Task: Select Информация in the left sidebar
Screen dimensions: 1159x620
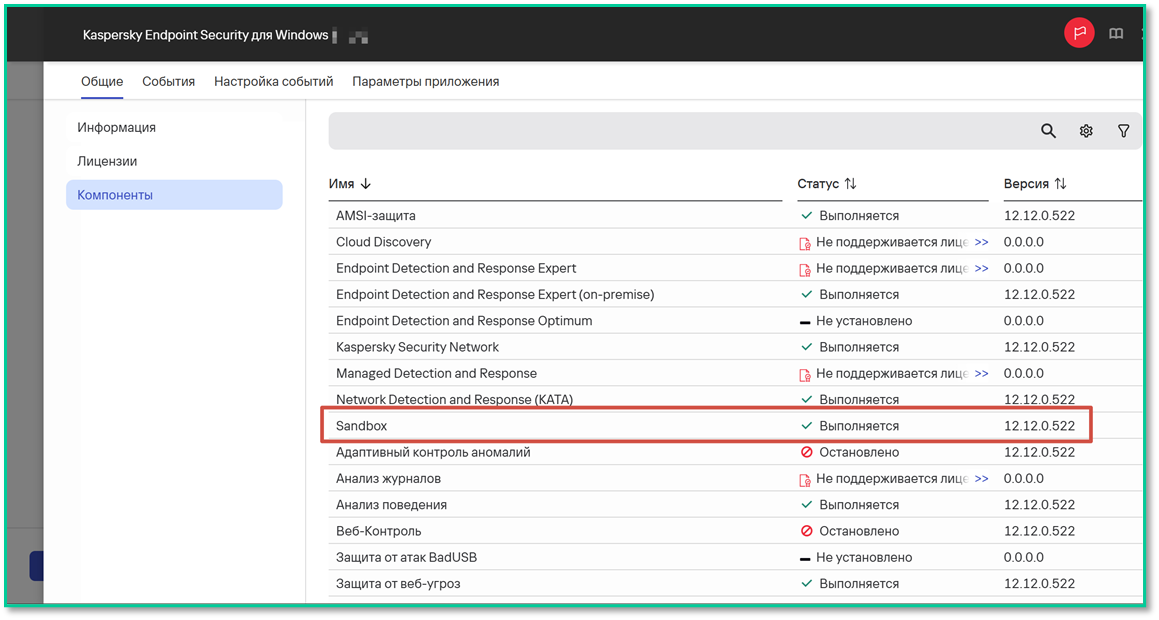Action: (116, 127)
